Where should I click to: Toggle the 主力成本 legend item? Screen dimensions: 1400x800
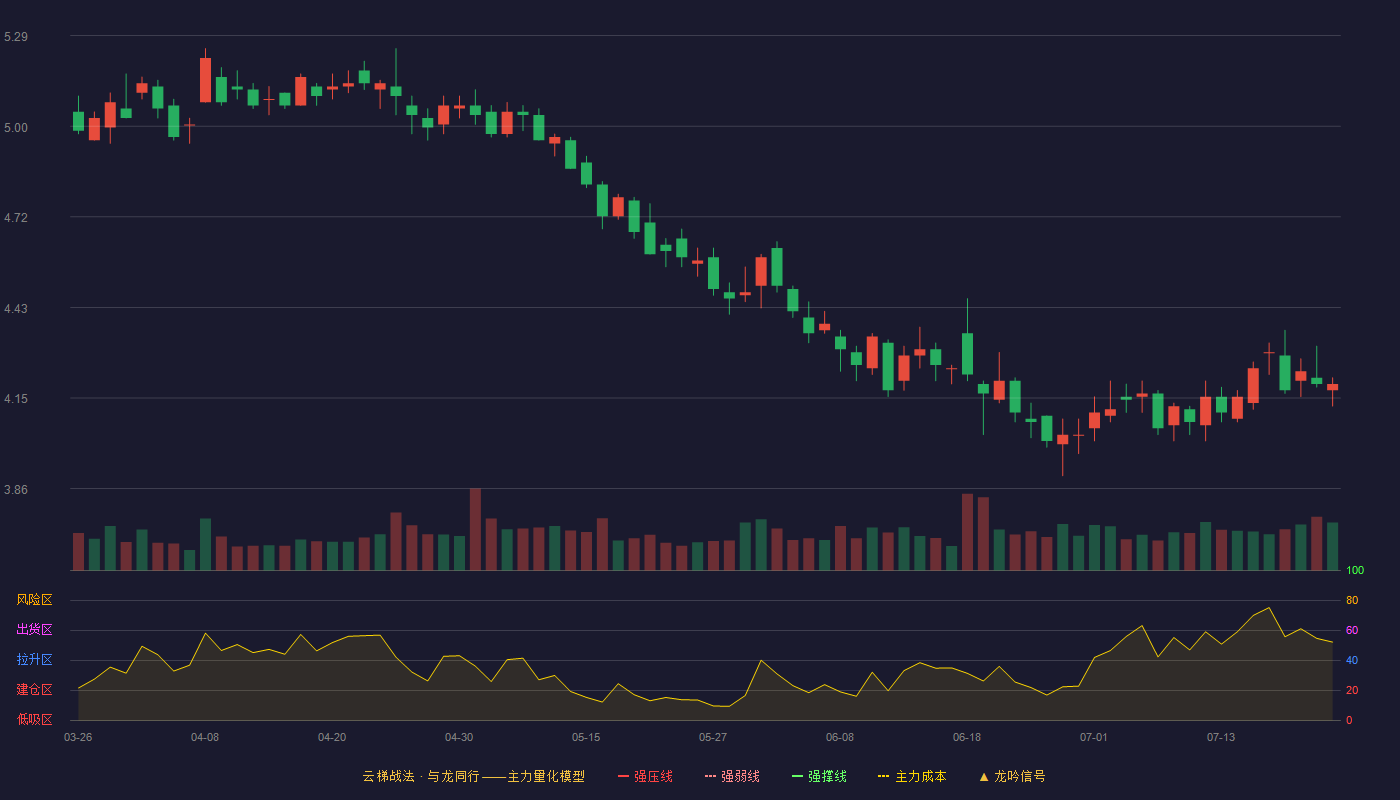click(912, 776)
